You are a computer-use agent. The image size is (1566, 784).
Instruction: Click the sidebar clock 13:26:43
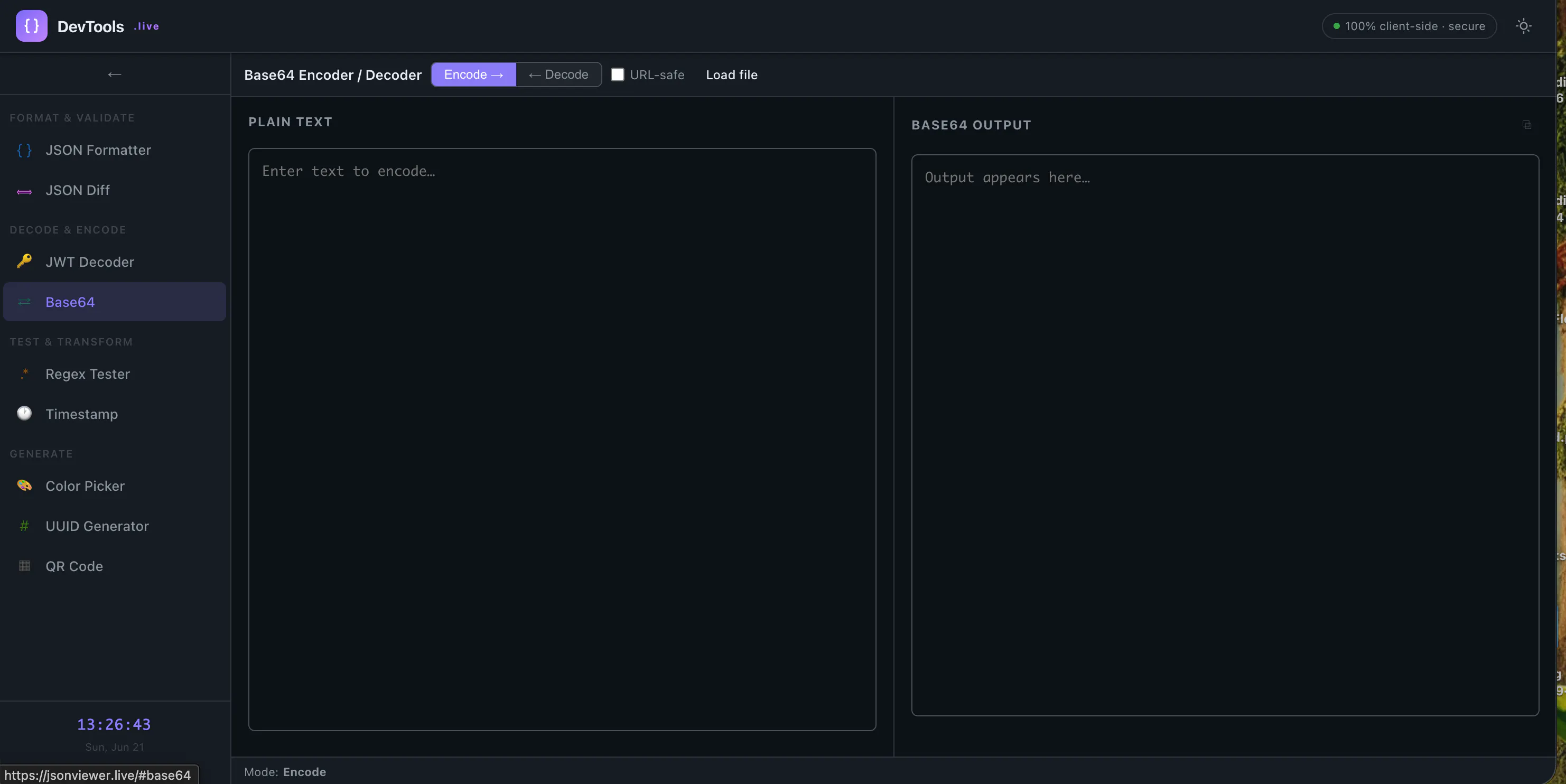(114, 724)
